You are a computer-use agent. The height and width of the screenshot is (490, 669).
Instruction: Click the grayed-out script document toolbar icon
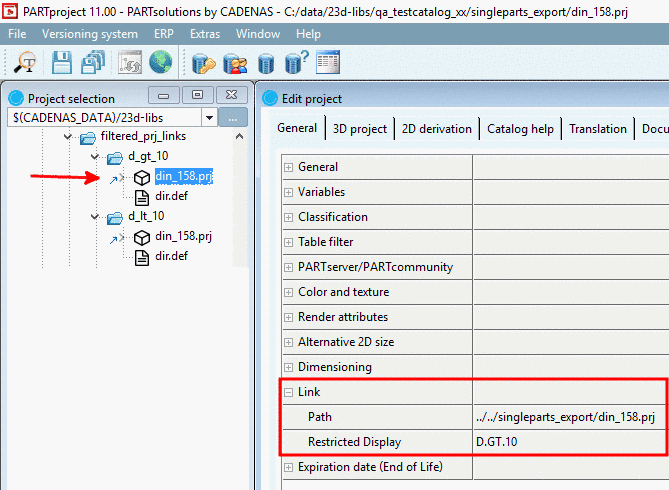pyautogui.click(x=130, y=62)
